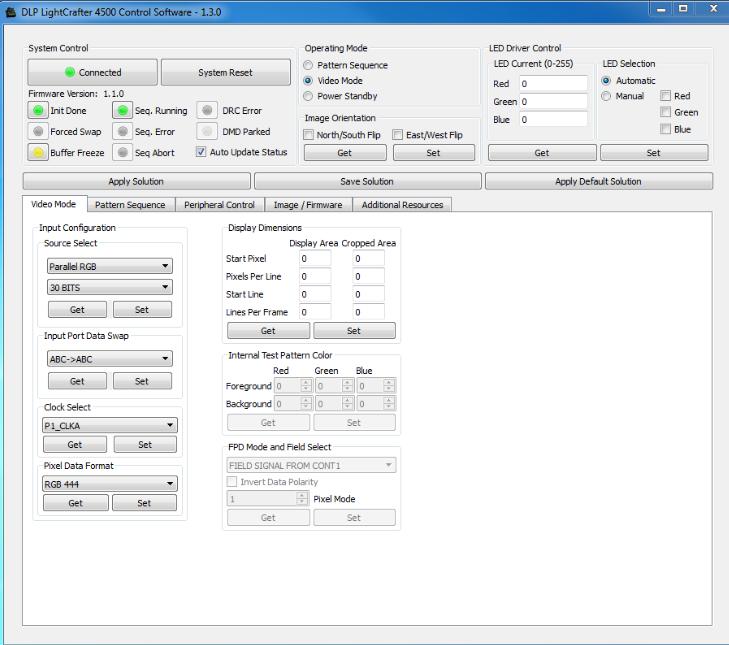Click the Seq. Running green indicator
Image resolution: width=729 pixels, height=645 pixels.
coord(123,111)
